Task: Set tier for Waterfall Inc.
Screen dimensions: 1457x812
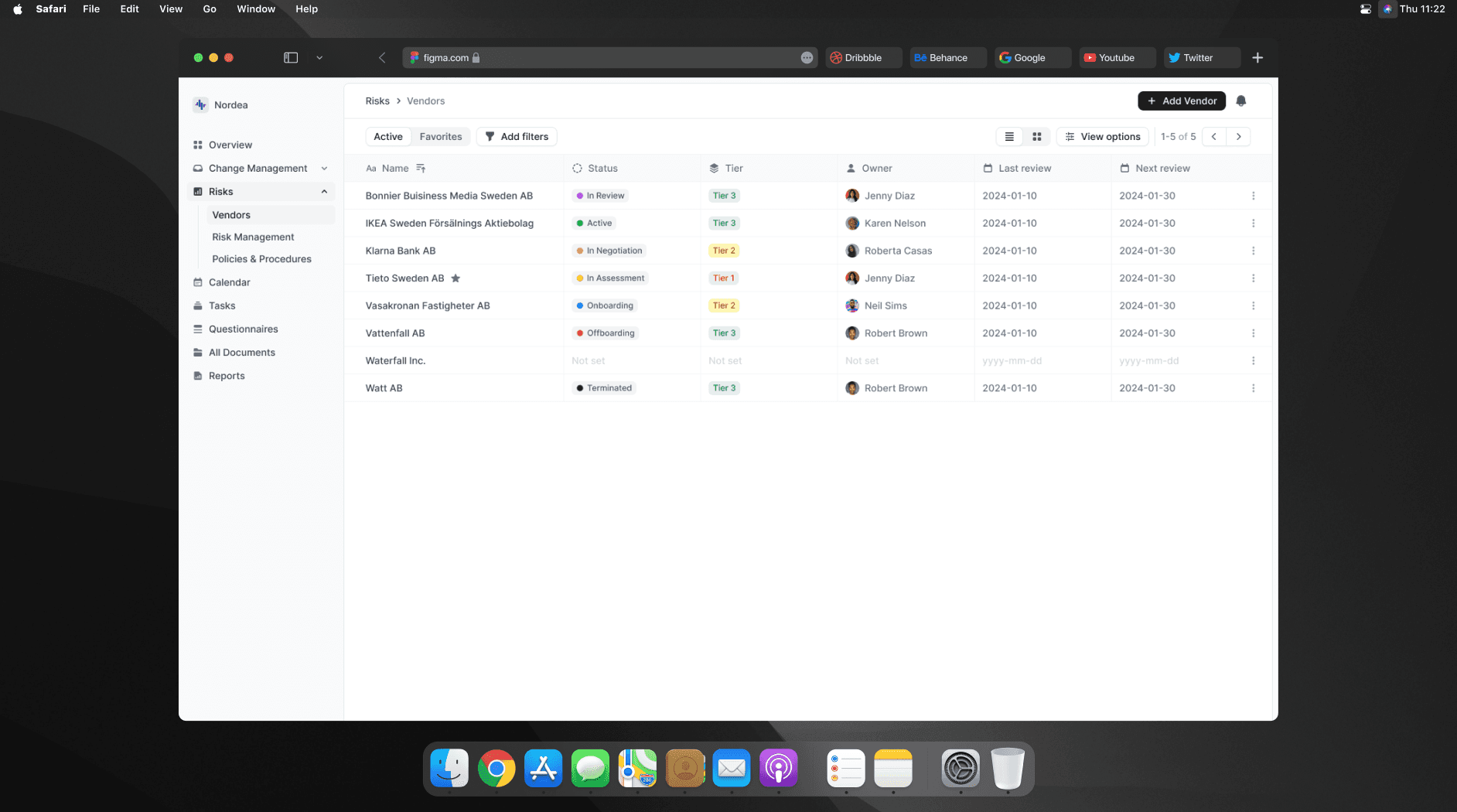Action: (x=725, y=360)
